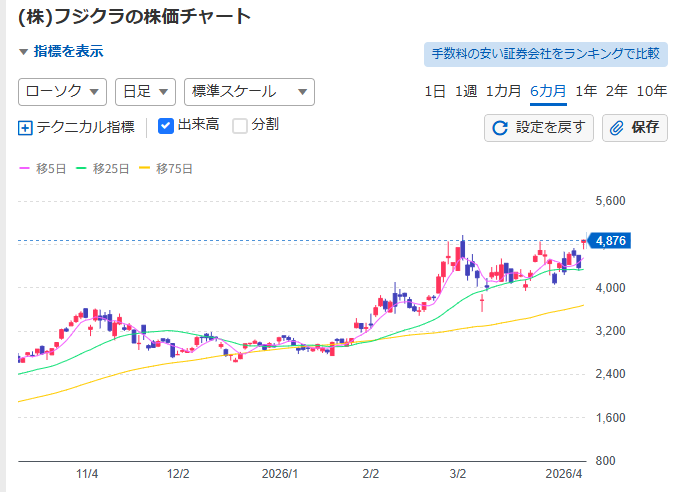Switch to the 2年 period tab
Viewport: 679px width, 492px height.
[617, 91]
